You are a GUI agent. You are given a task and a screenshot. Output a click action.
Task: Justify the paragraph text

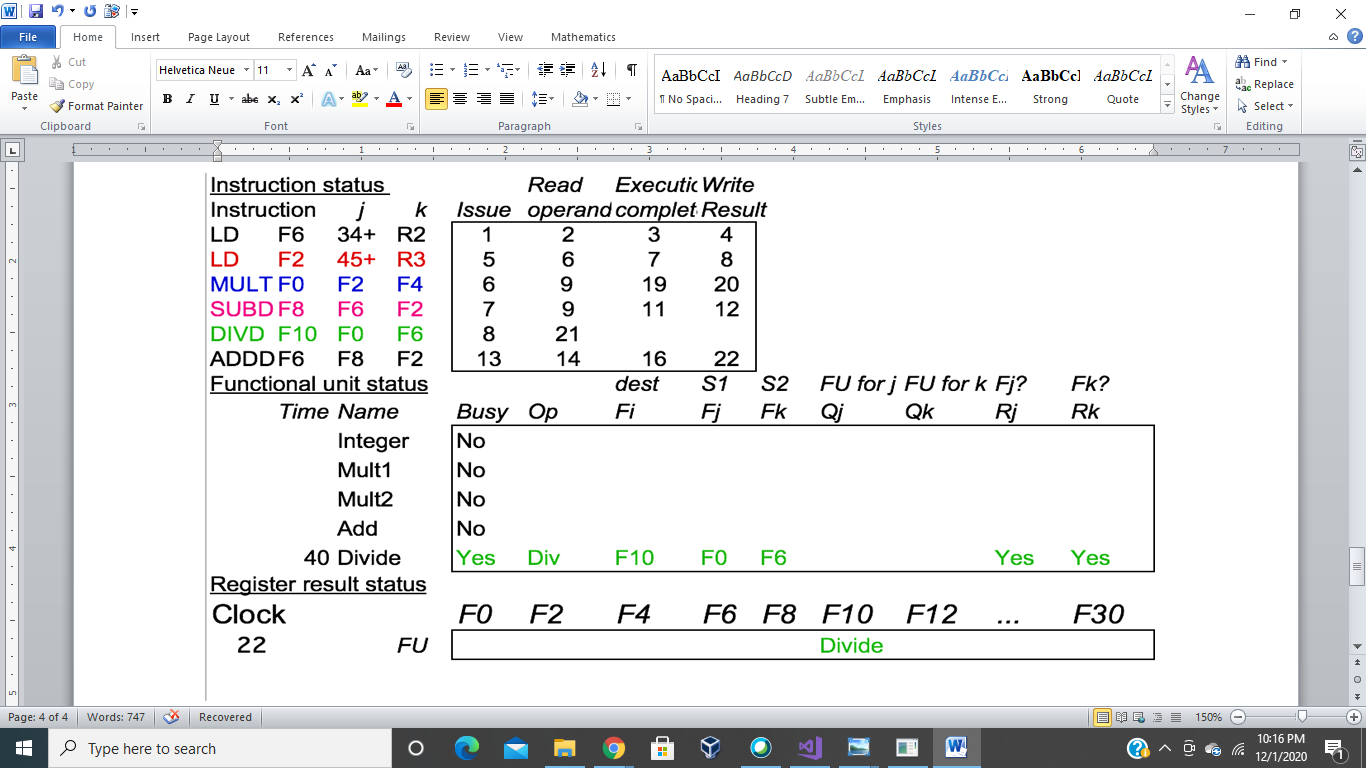click(x=507, y=99)
